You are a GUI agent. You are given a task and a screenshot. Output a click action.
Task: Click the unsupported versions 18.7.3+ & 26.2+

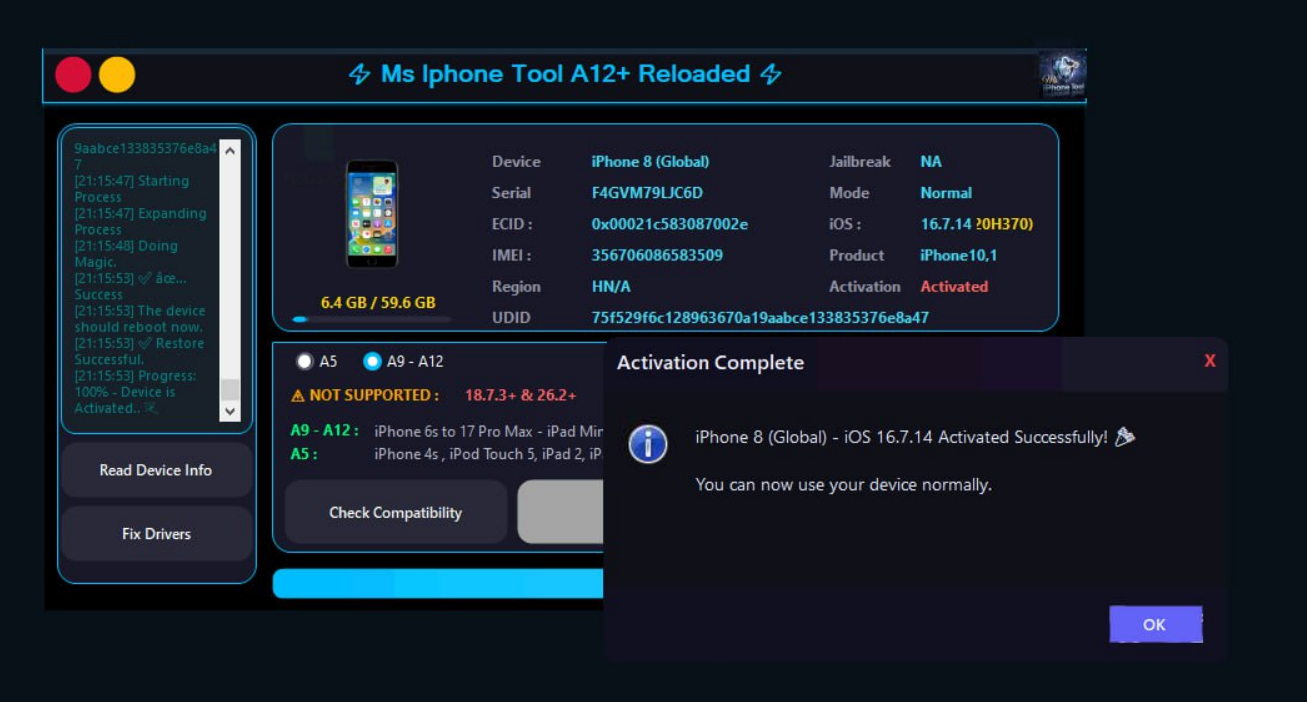pos(520,395)
